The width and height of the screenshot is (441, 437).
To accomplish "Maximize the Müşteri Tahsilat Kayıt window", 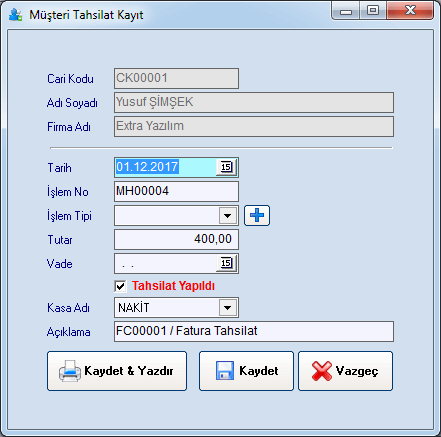I will point(373,10).
